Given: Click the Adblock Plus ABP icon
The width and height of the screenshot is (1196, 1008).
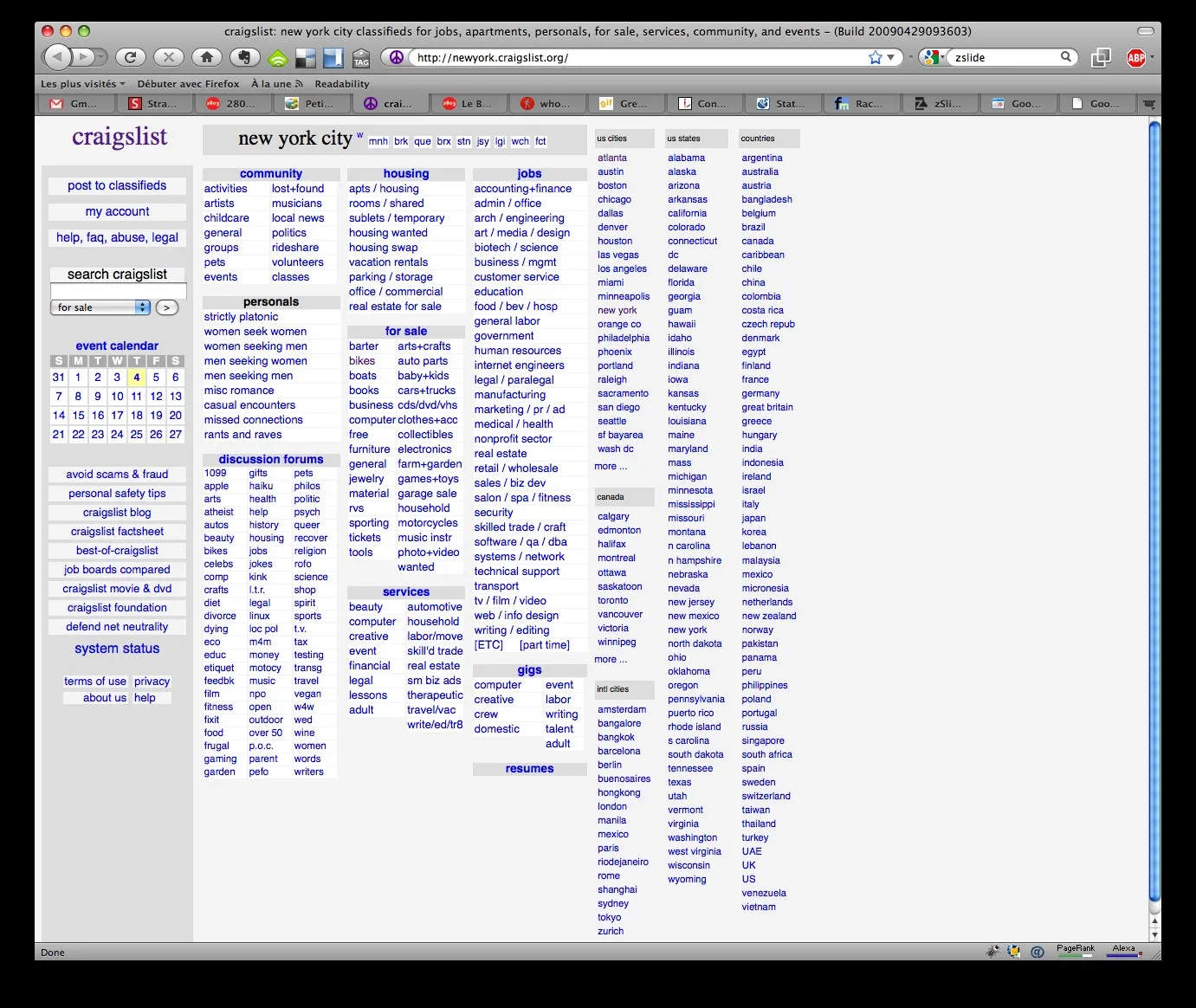Looking at the screenshot, I should (1136, 58).
